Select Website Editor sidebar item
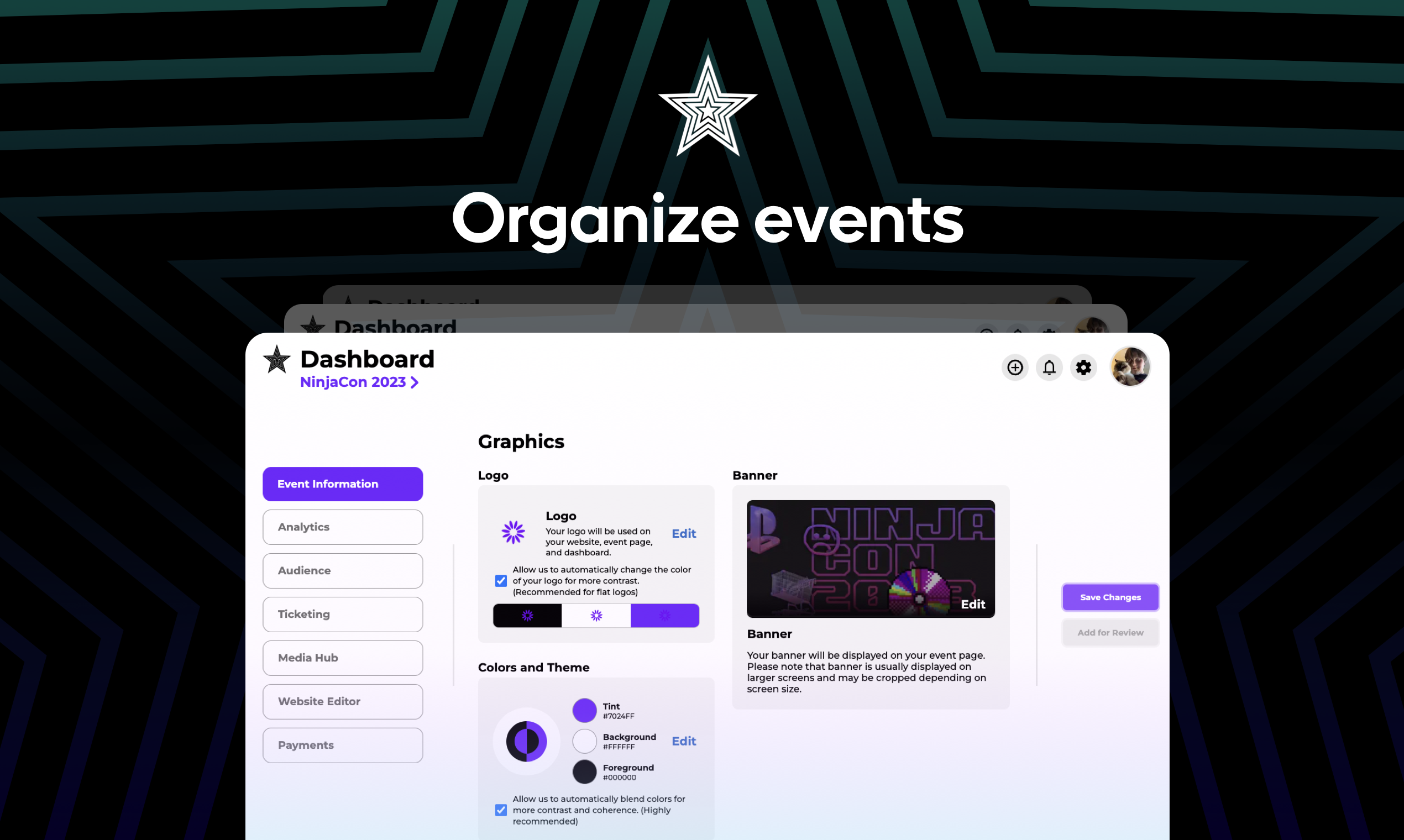 click(343, 701)
